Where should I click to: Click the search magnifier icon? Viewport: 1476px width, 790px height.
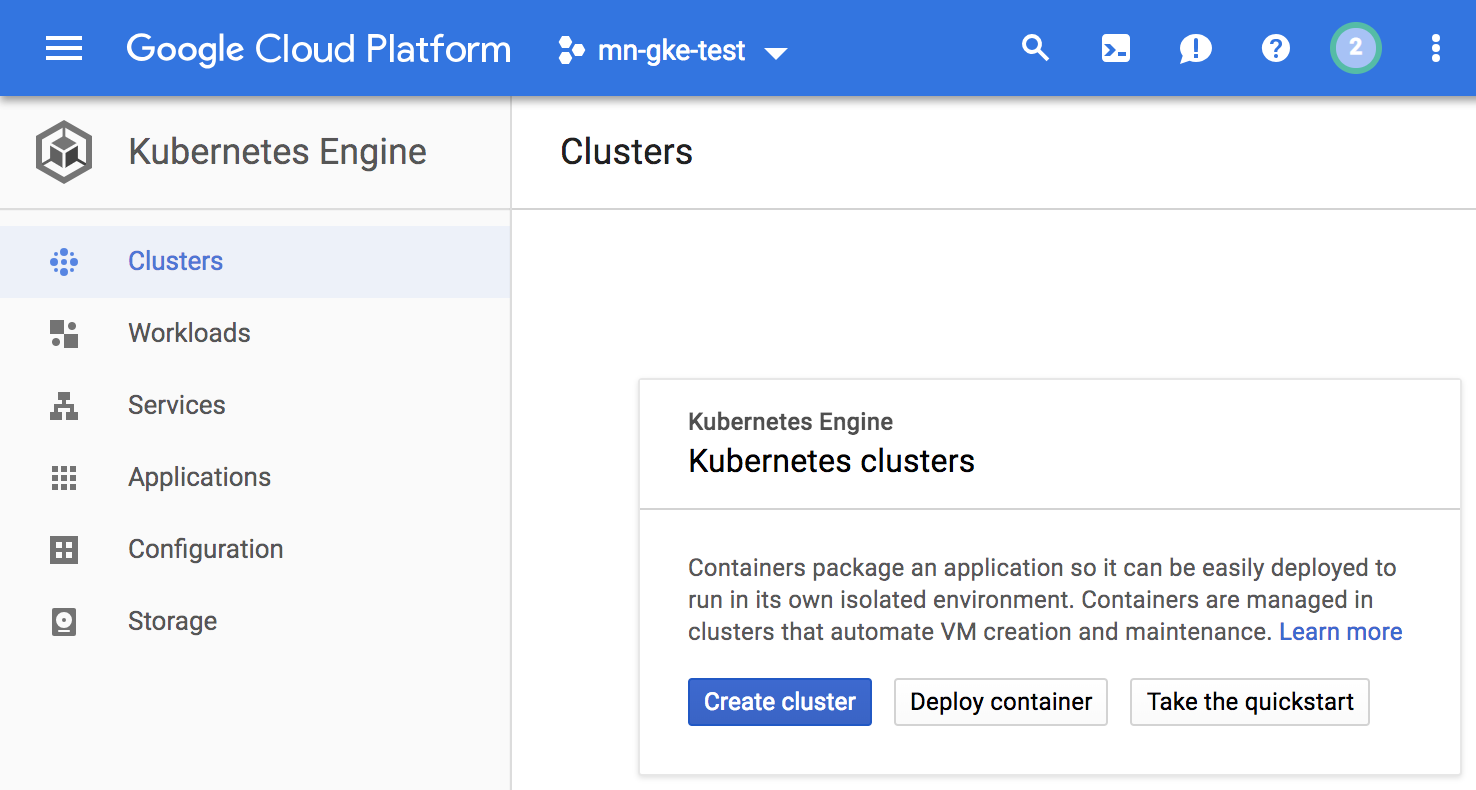[1035, 48]
